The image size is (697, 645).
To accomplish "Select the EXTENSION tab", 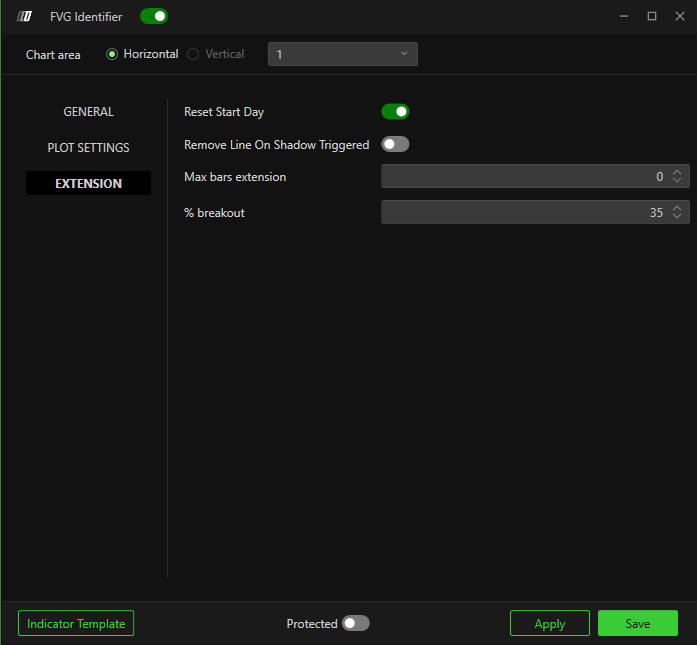I will (x=88, y=184).
